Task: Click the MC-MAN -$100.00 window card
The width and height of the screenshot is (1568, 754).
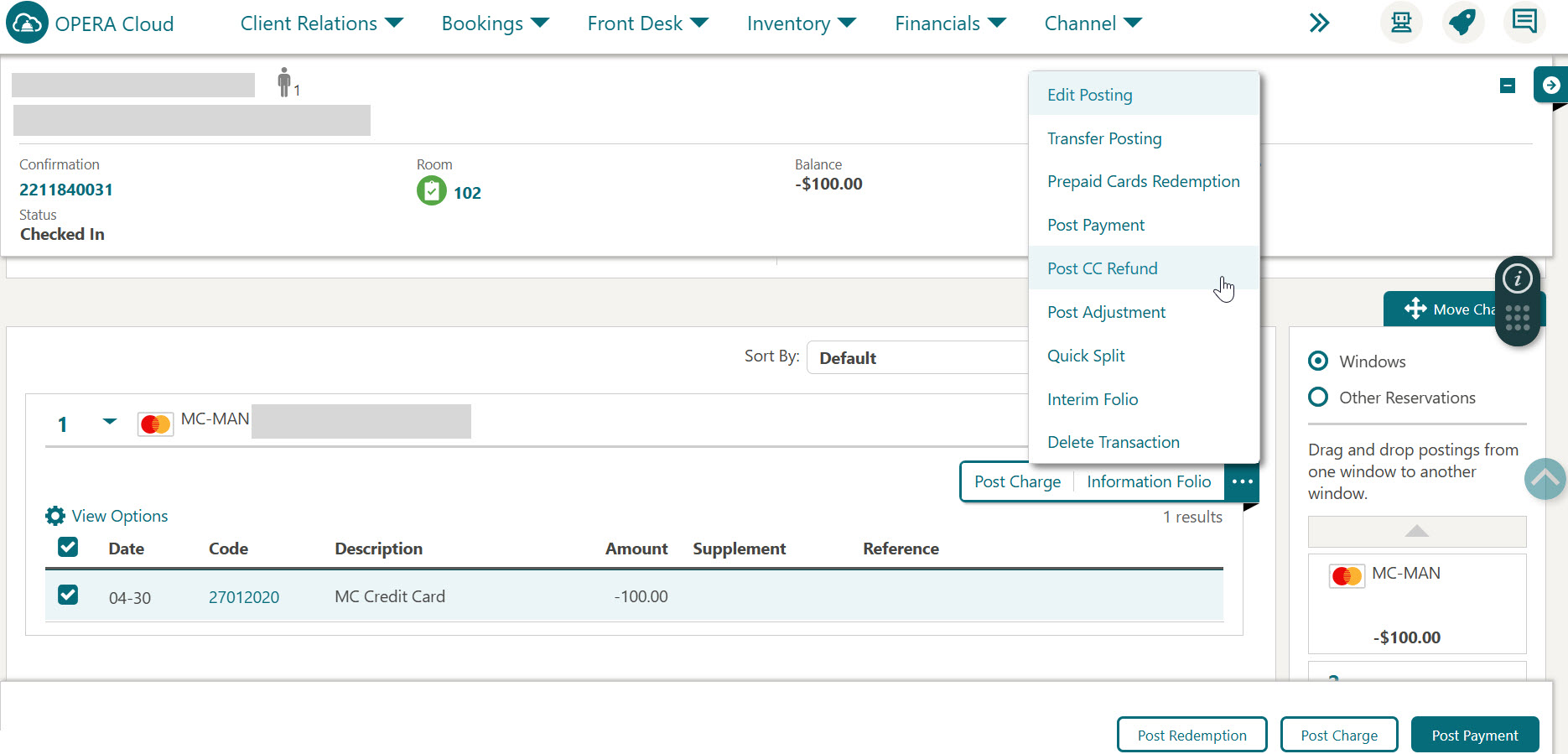Action: click(x=1417, y=603)
